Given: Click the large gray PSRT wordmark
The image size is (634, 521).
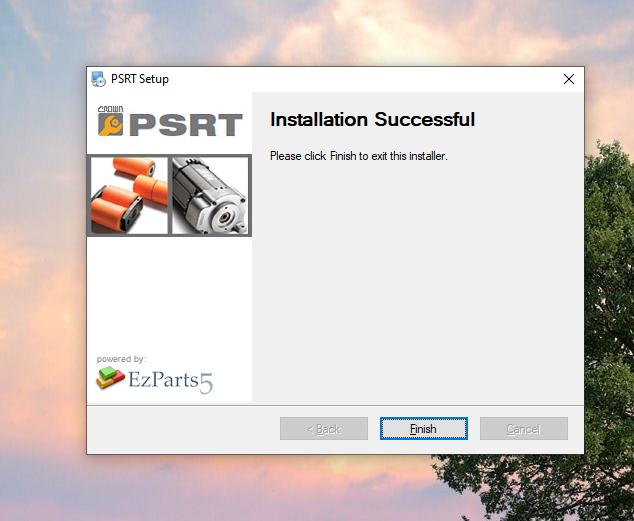Looking at the screenshot, I should (186, 125).
